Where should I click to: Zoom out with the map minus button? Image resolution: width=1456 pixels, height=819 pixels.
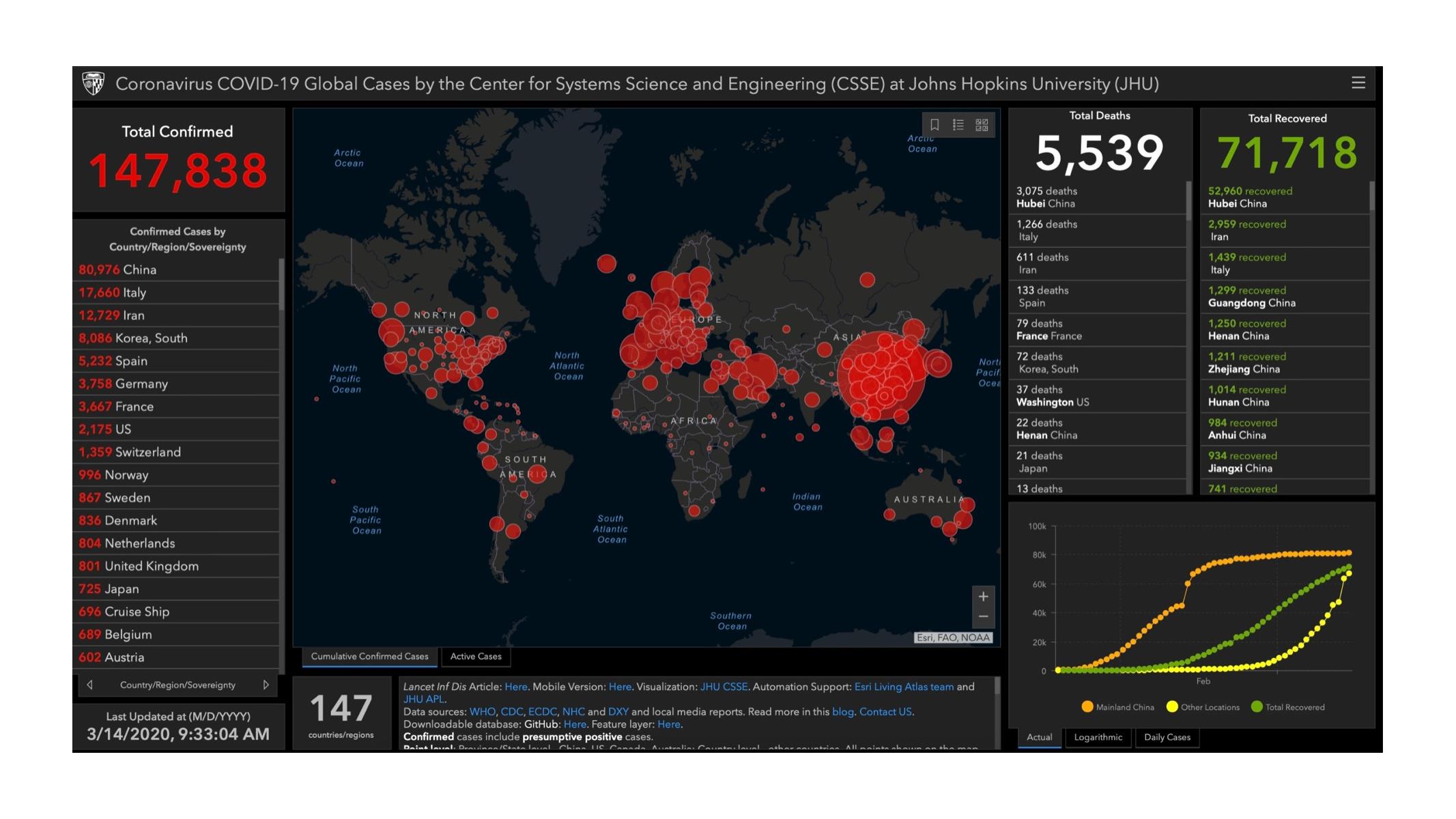pos(983,617)
